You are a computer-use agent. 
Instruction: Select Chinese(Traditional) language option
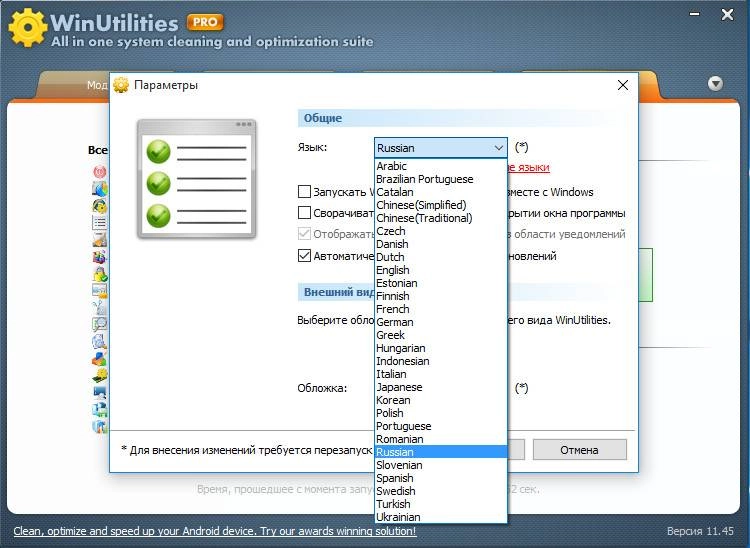point(441,218)
